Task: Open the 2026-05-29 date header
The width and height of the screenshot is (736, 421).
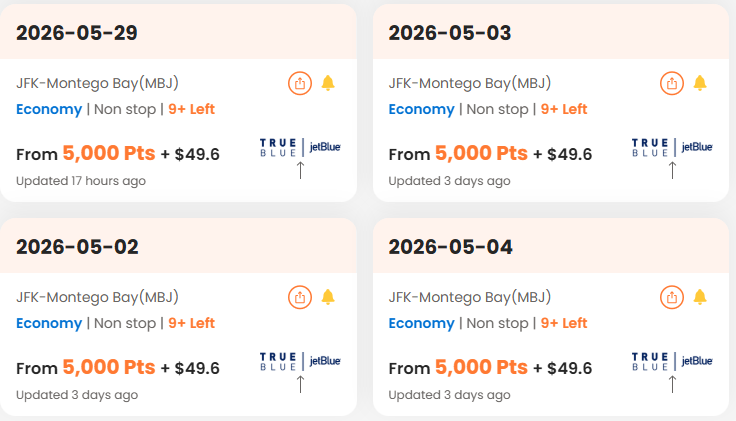Action: pos(77,33)
